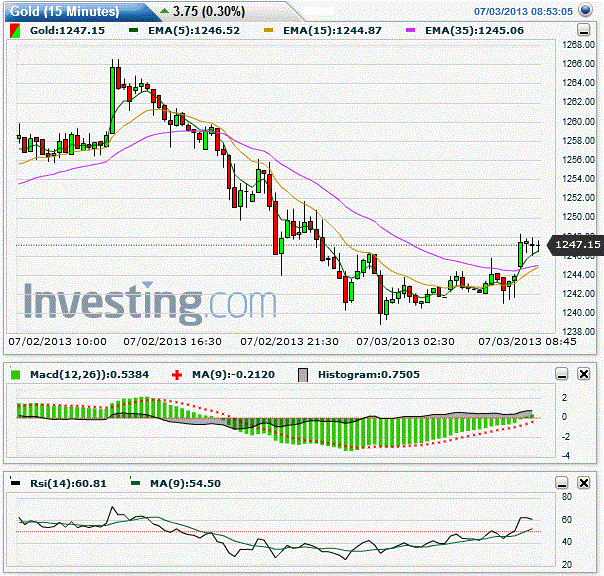Minimize the MACD indicator panel
604x576 pixels.
pyautogui.click(x=562, y=374)
